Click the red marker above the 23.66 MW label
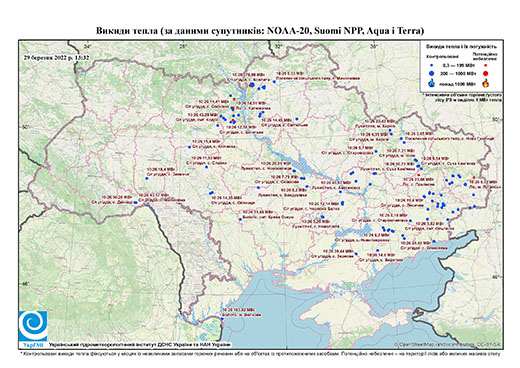The image size is (520, 368). [419, 174]
